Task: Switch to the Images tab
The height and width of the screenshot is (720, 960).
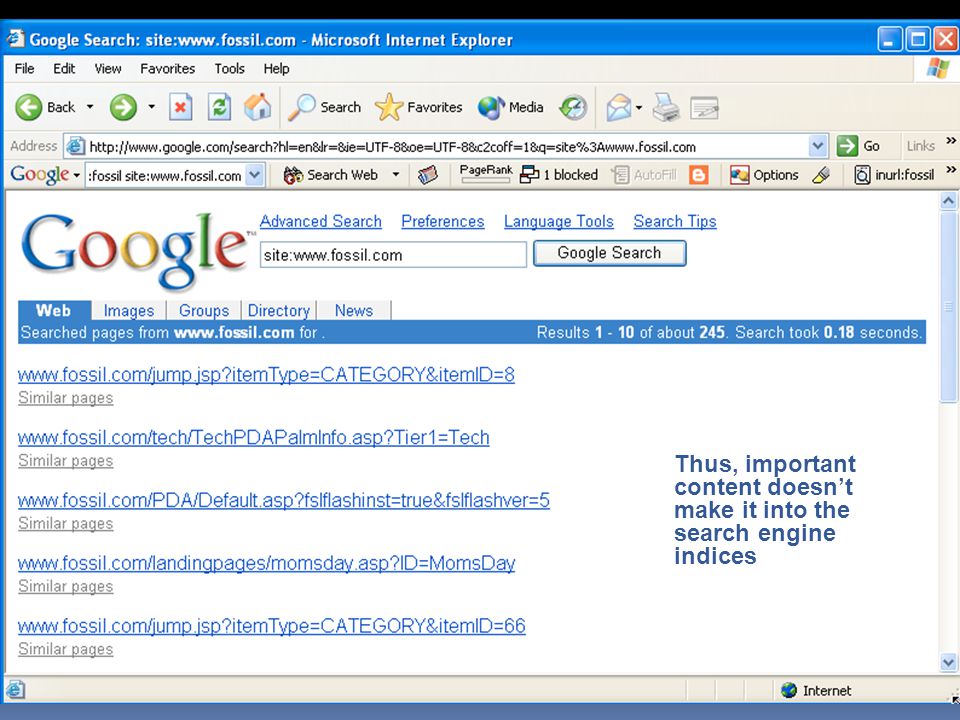Action: [129, 311]
